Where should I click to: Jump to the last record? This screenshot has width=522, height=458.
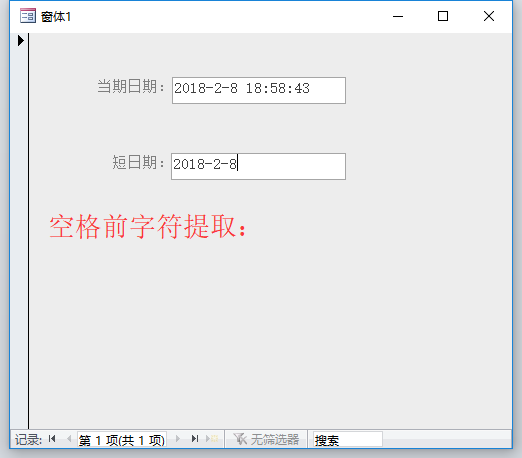point(195,439)
